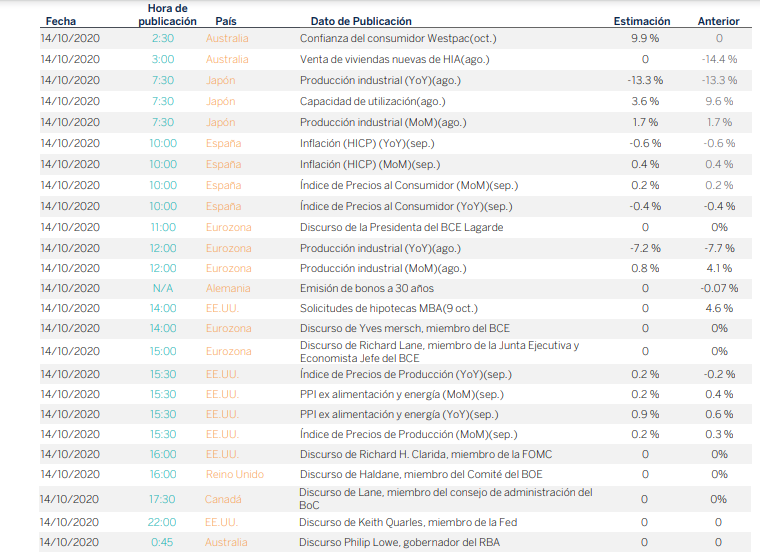Screen dimensions: 760x558
Task: Click the Alemania country label
Action: coord(228,289)
